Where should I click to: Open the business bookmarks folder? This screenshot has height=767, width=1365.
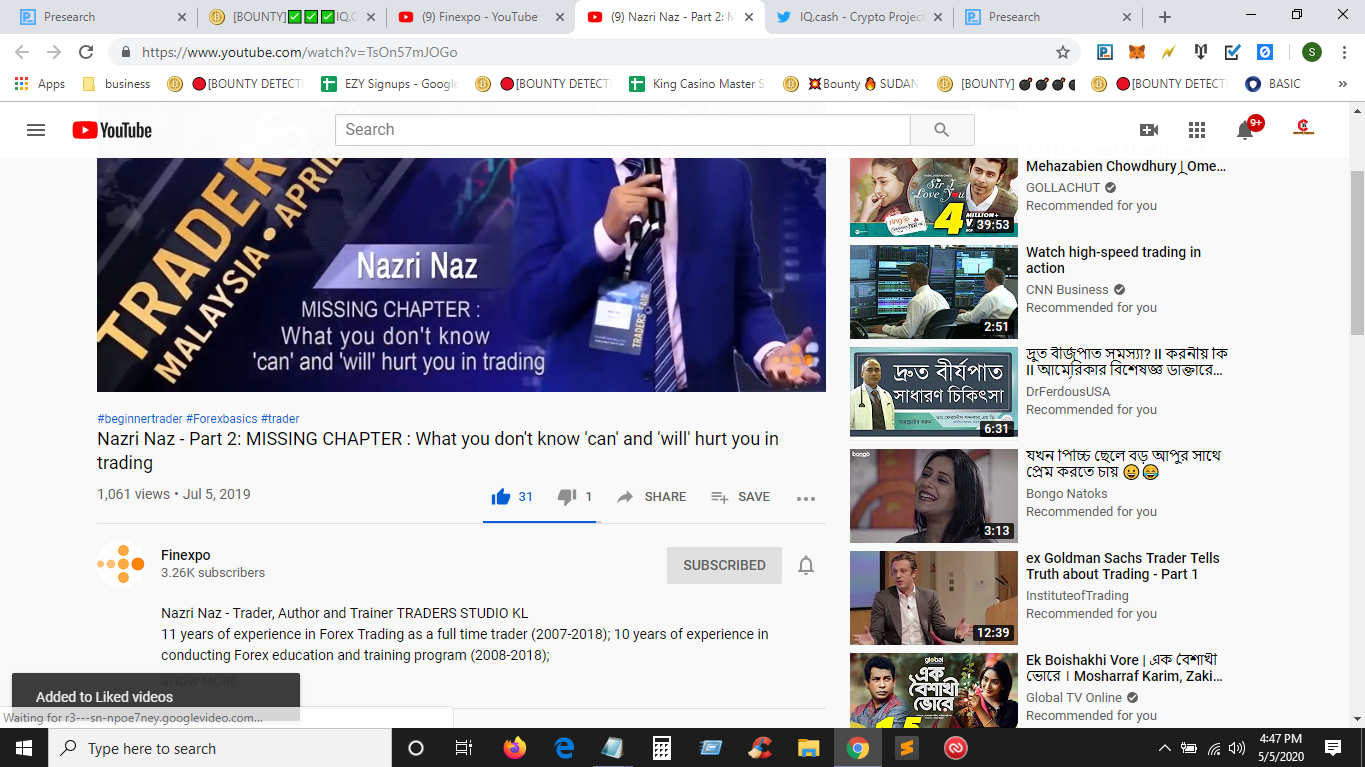pyautogui.click(x=116, y=84)
